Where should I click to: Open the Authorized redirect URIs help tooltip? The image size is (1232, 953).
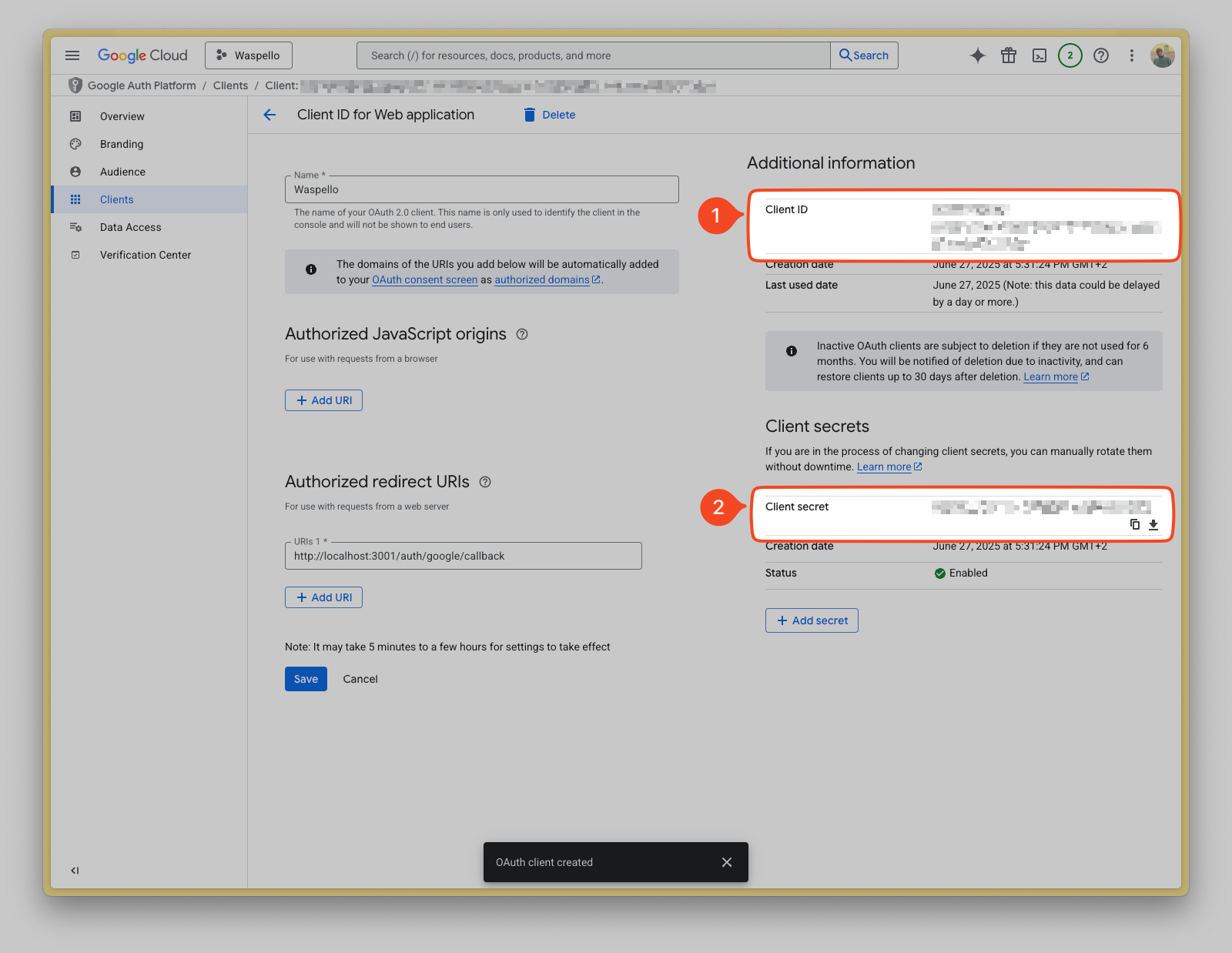[485, 482]
